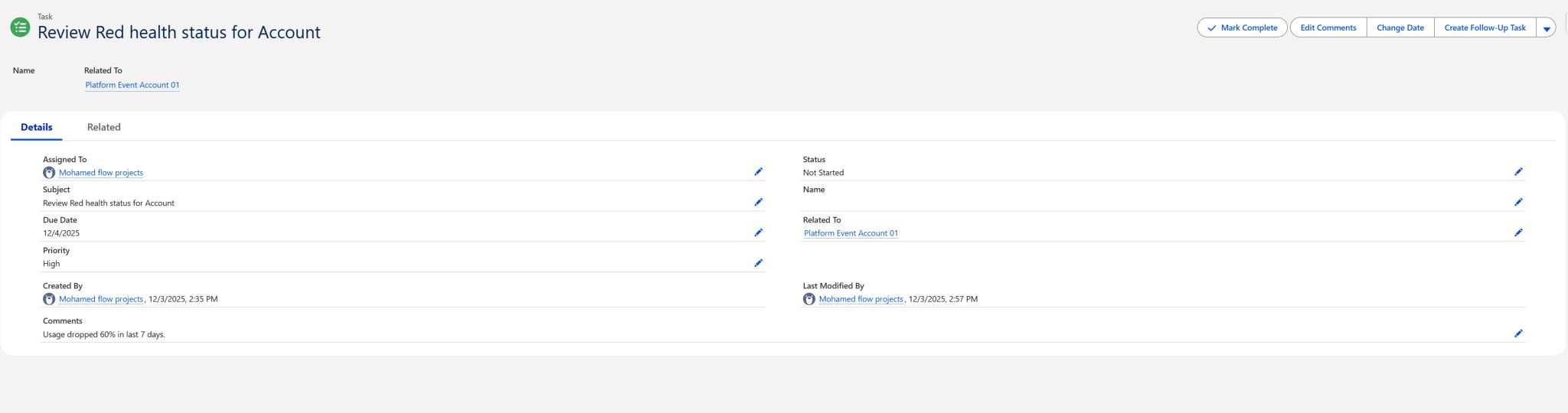Click avatar icon in Last Modified By row
The height and width of the screenshot is (413, 1568).
click(809, 299)
